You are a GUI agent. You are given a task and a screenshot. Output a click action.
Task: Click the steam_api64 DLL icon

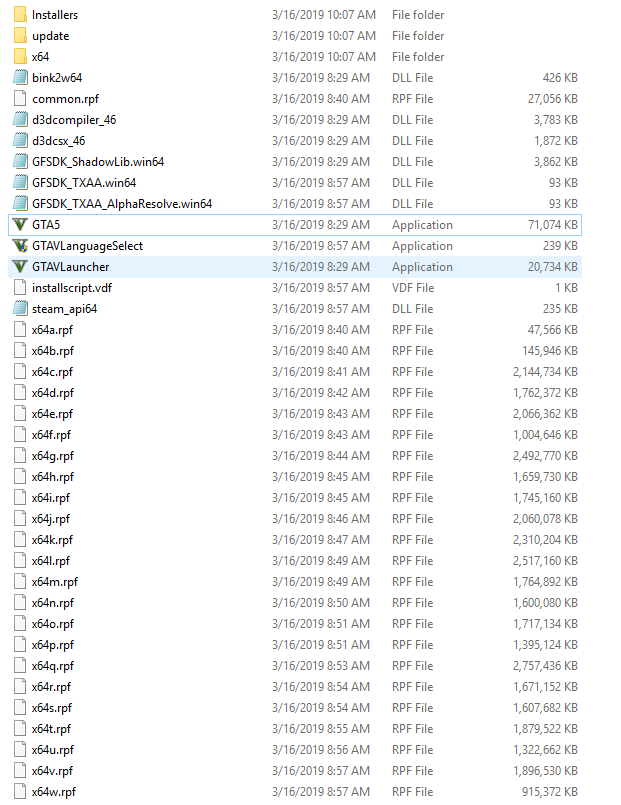pyautogui.click(x=20, y=309)
